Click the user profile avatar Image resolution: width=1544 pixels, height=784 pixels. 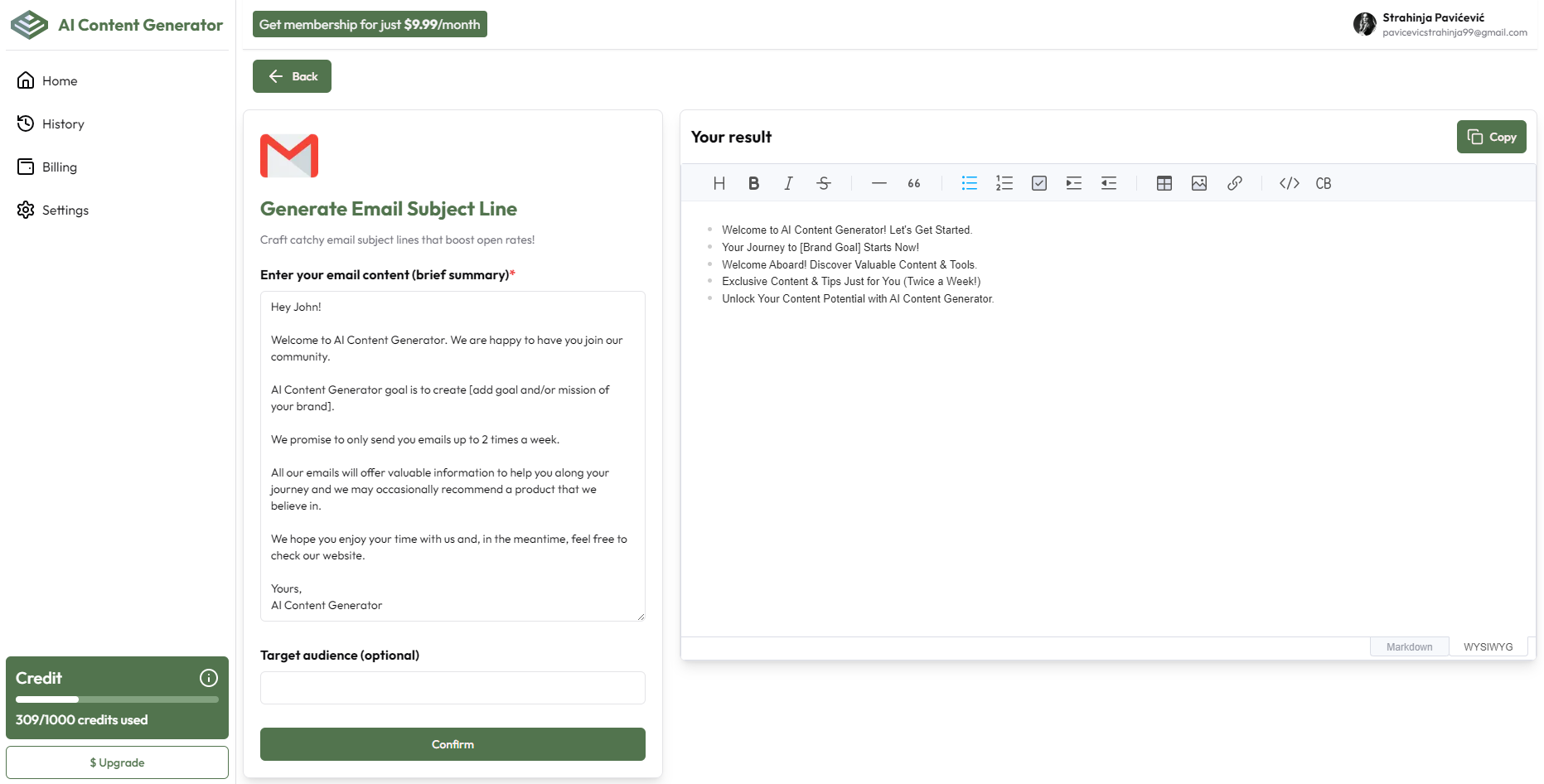1364,24
